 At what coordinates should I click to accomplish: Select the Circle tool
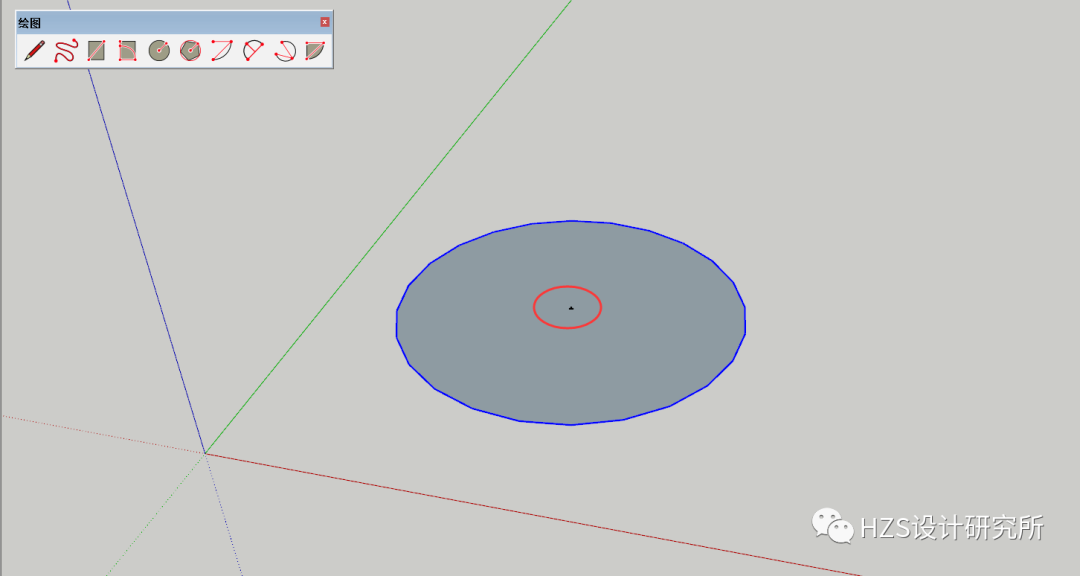tap(160, 51)
